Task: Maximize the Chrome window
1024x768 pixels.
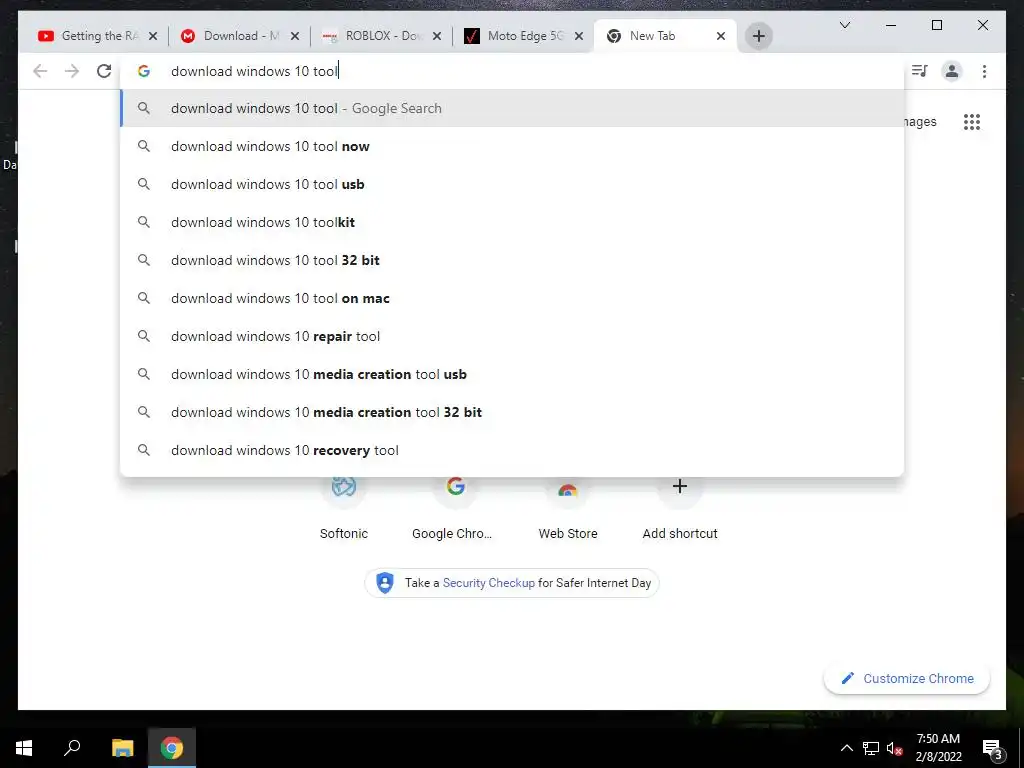Action: click(936, 25)
